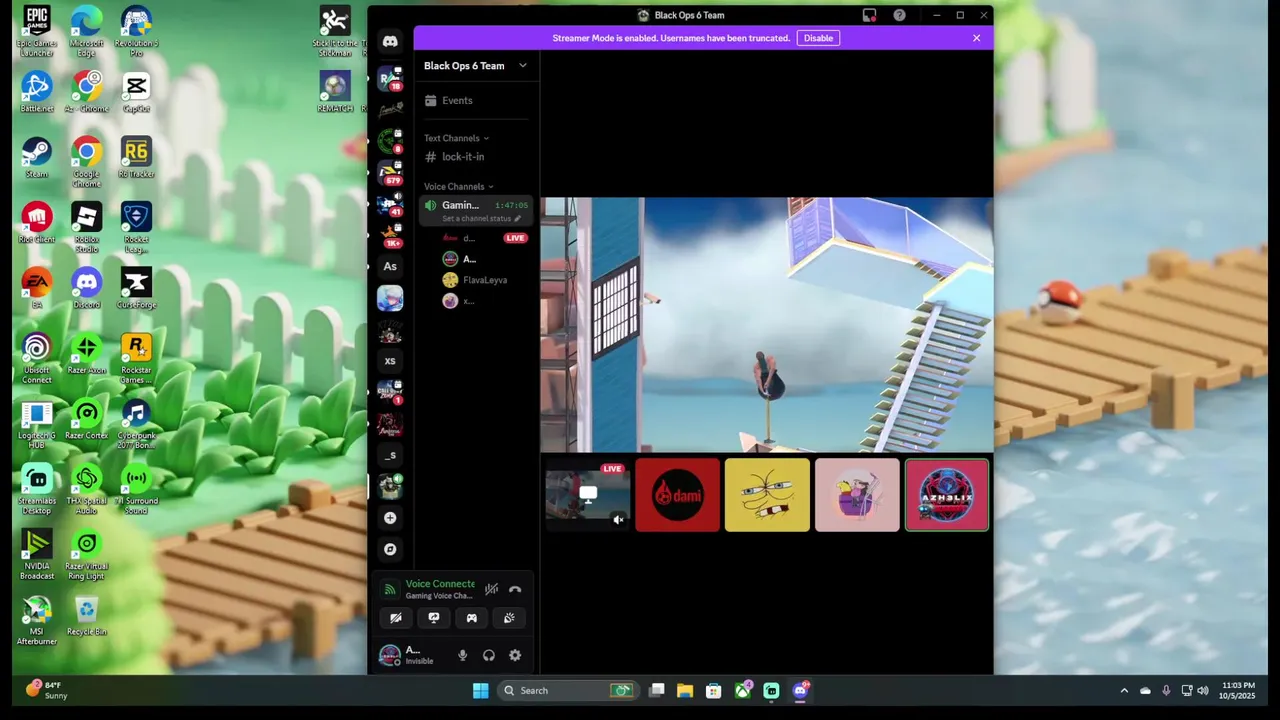1280x720 pixels.
Task: Collapse the Text Channels category
Action: pyautogui.click(x=456, y=138)
